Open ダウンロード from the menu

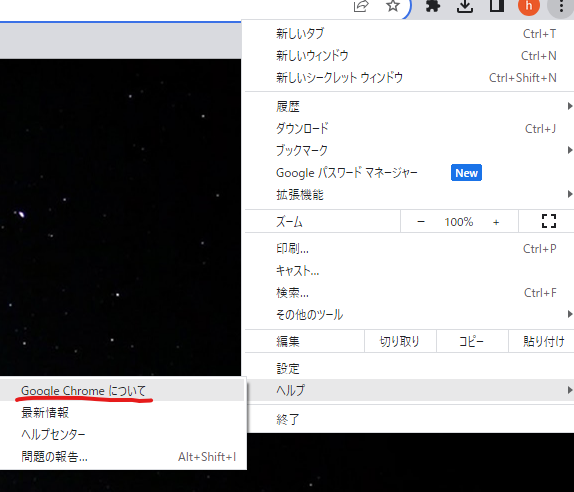point(409,128)
